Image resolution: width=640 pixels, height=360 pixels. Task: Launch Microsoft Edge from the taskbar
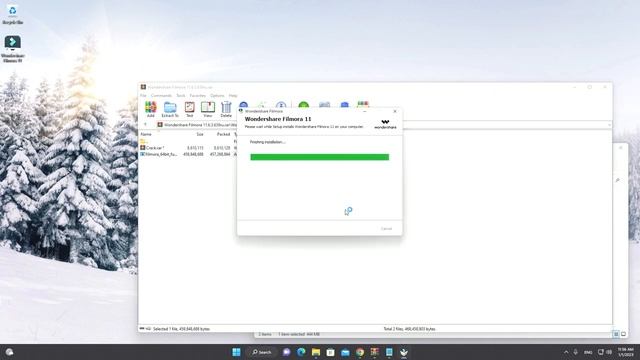pyautogui.click(x=301, y=352)
